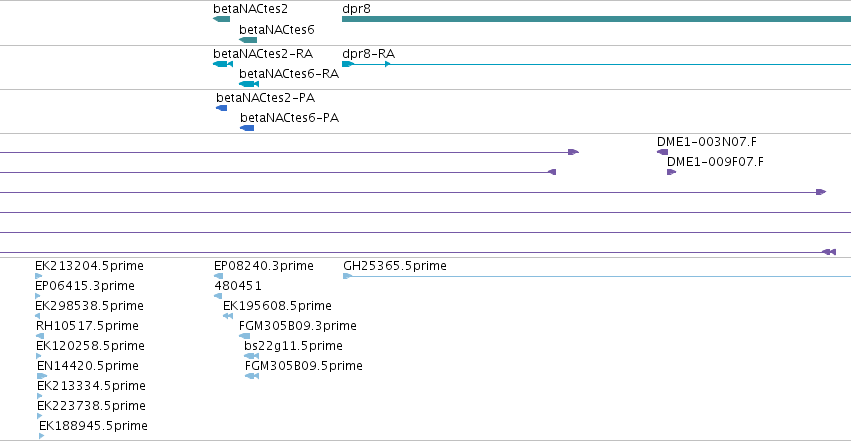Click the EP08240.3prime label
The width and height of the screenshot is (851, 441).
[x=264, y=266]
